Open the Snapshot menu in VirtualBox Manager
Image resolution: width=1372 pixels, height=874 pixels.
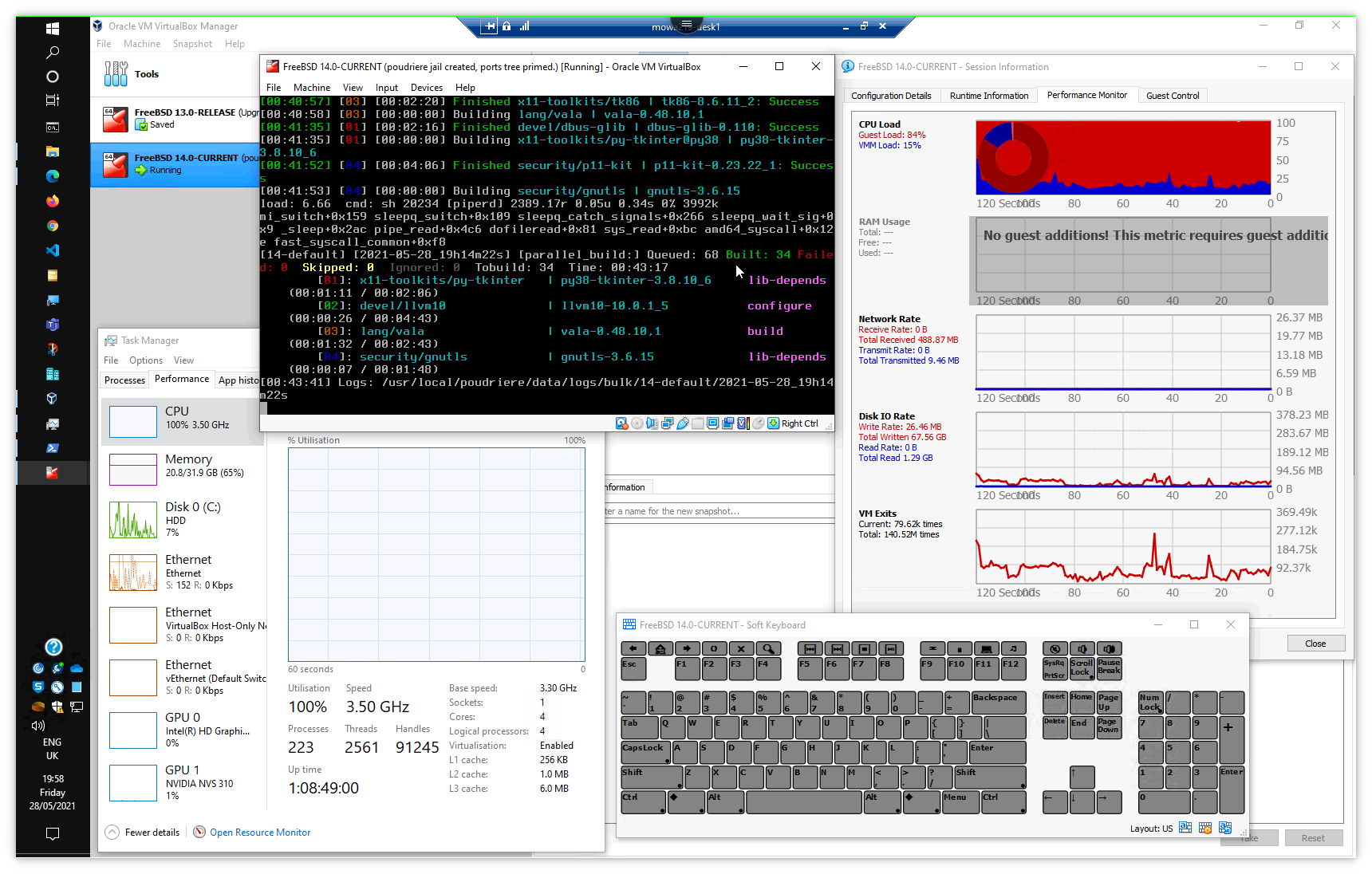192,44
